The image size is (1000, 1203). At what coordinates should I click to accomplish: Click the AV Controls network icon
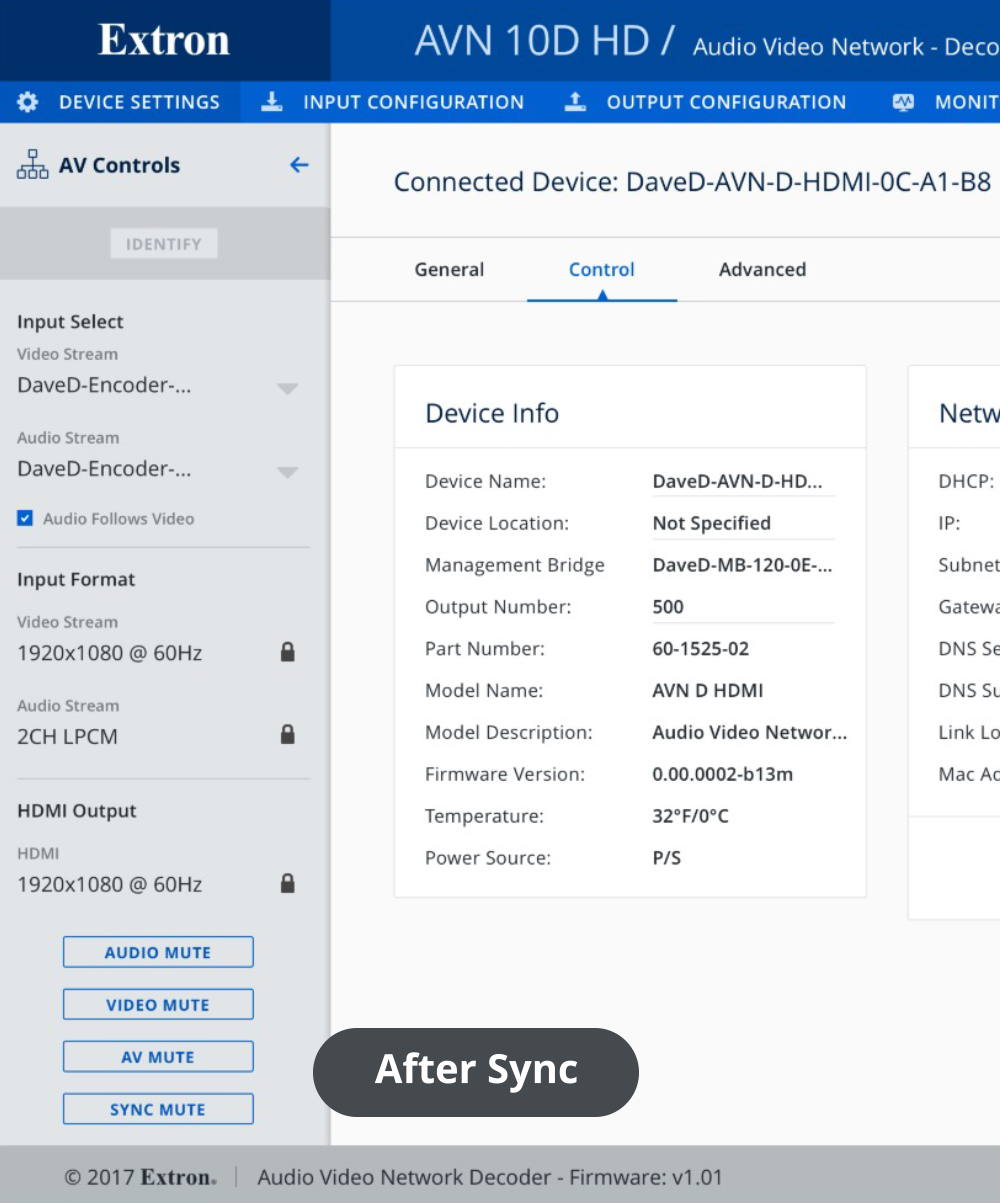click(32, 164)
